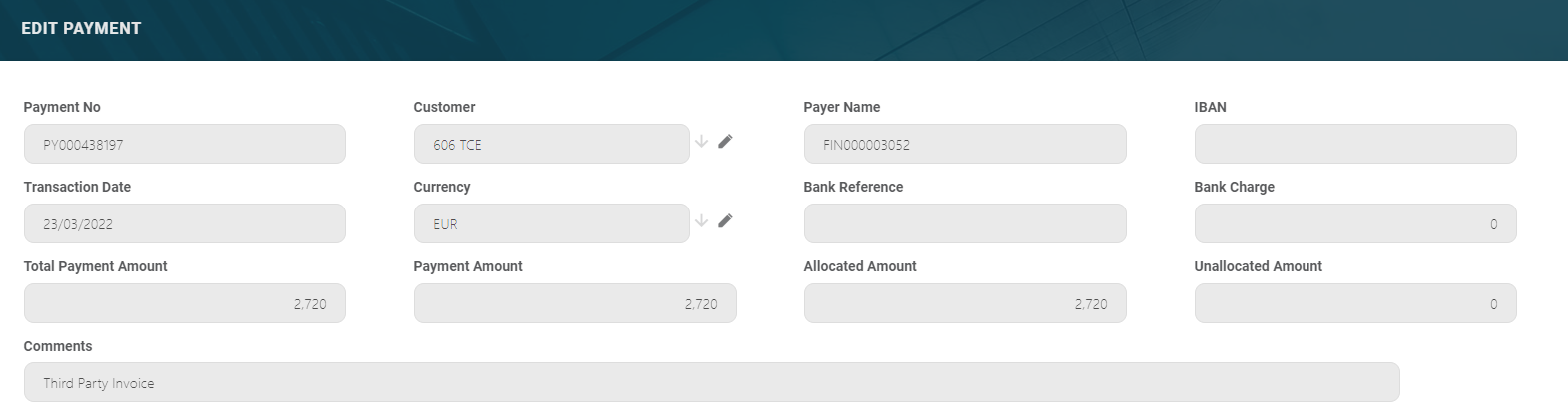Focus the Payment Amount field
Image resolution: width=1568 pixels, height=415 pixels.
click(x=575, y=304)
